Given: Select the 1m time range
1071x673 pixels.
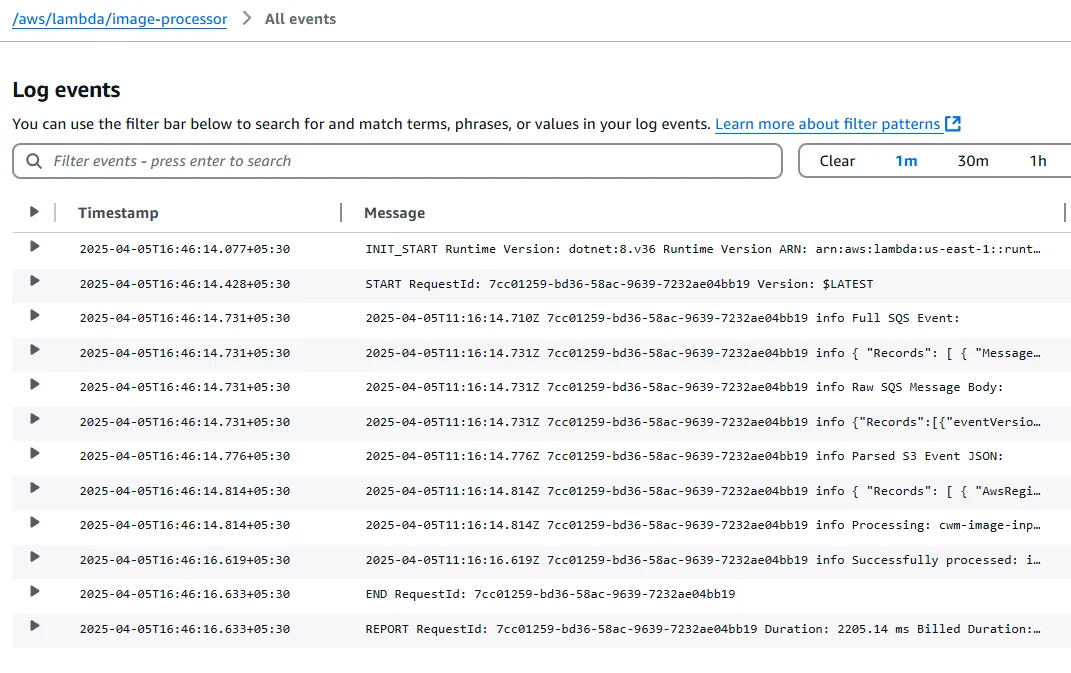Looking at the screenshot, I should point(906,160).
